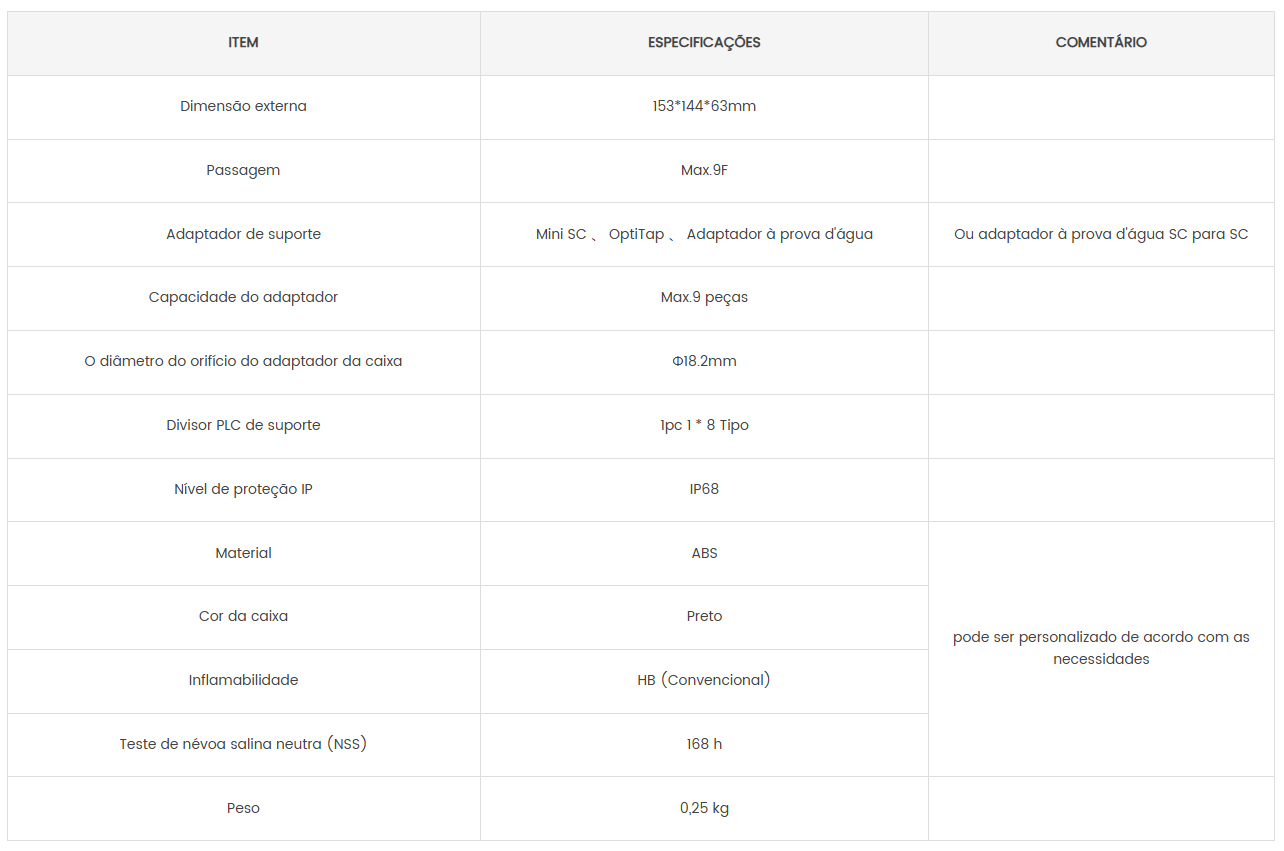Viewport: 1284px width, 851px height.
Task: Click the HB (Convencional) flammability value
Action: pos(704,680)
